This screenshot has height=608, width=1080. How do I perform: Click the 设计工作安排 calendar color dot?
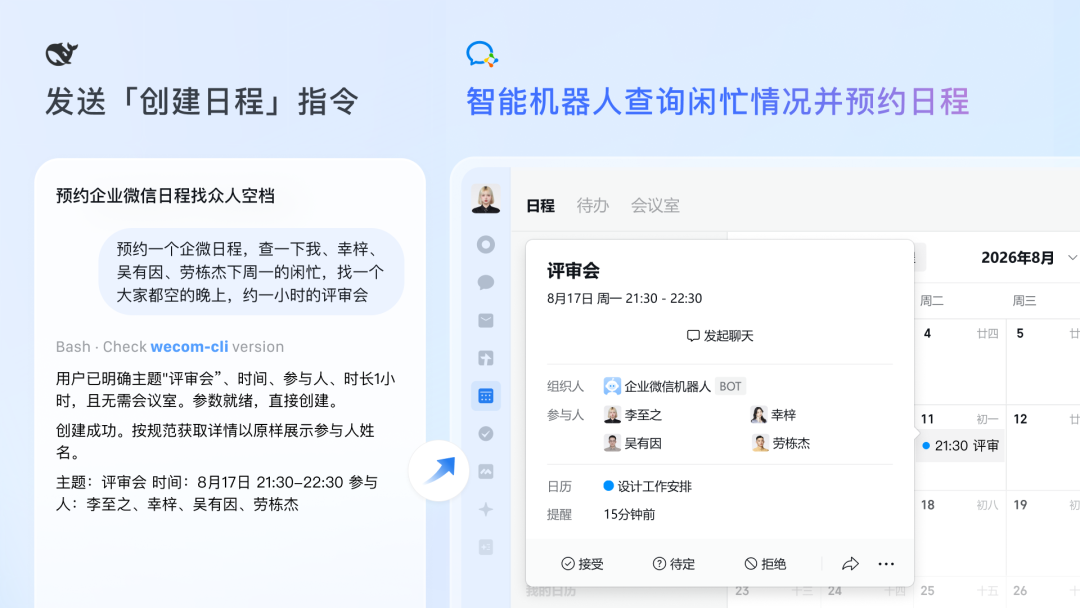coord(608,486)
